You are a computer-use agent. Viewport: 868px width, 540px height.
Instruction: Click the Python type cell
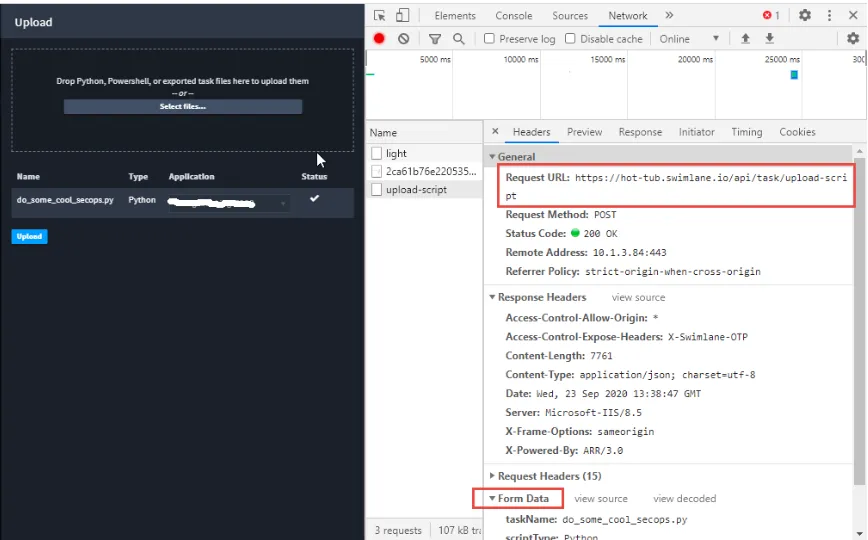coord(142,200)
